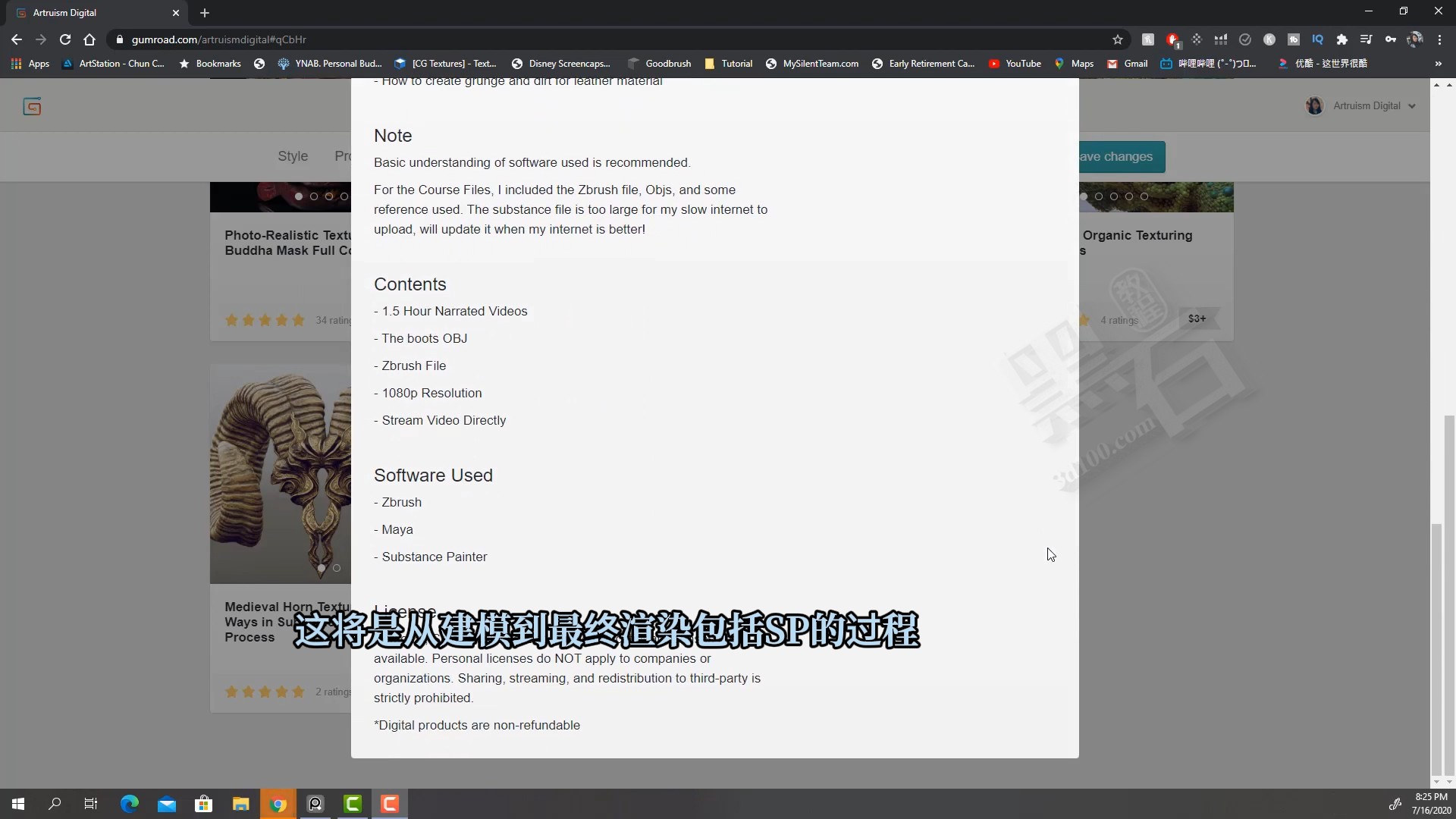Image resolution: width=1456 pixels, height=819 pixels.
Task: Select last carousel dot on Organic Texturing card
Action: [1144, 196]
